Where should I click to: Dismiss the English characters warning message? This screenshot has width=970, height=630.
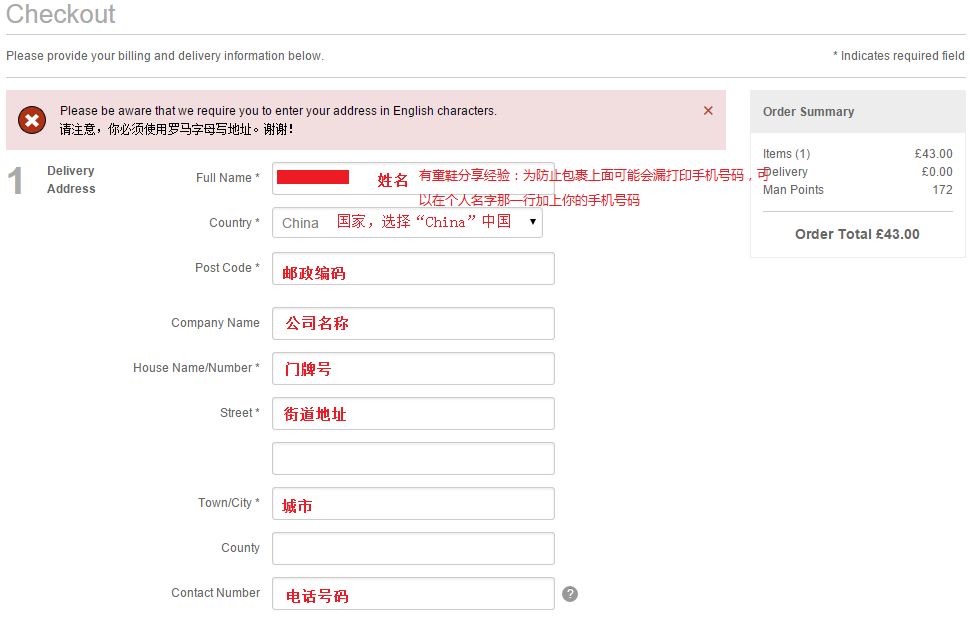coord(708,111)
